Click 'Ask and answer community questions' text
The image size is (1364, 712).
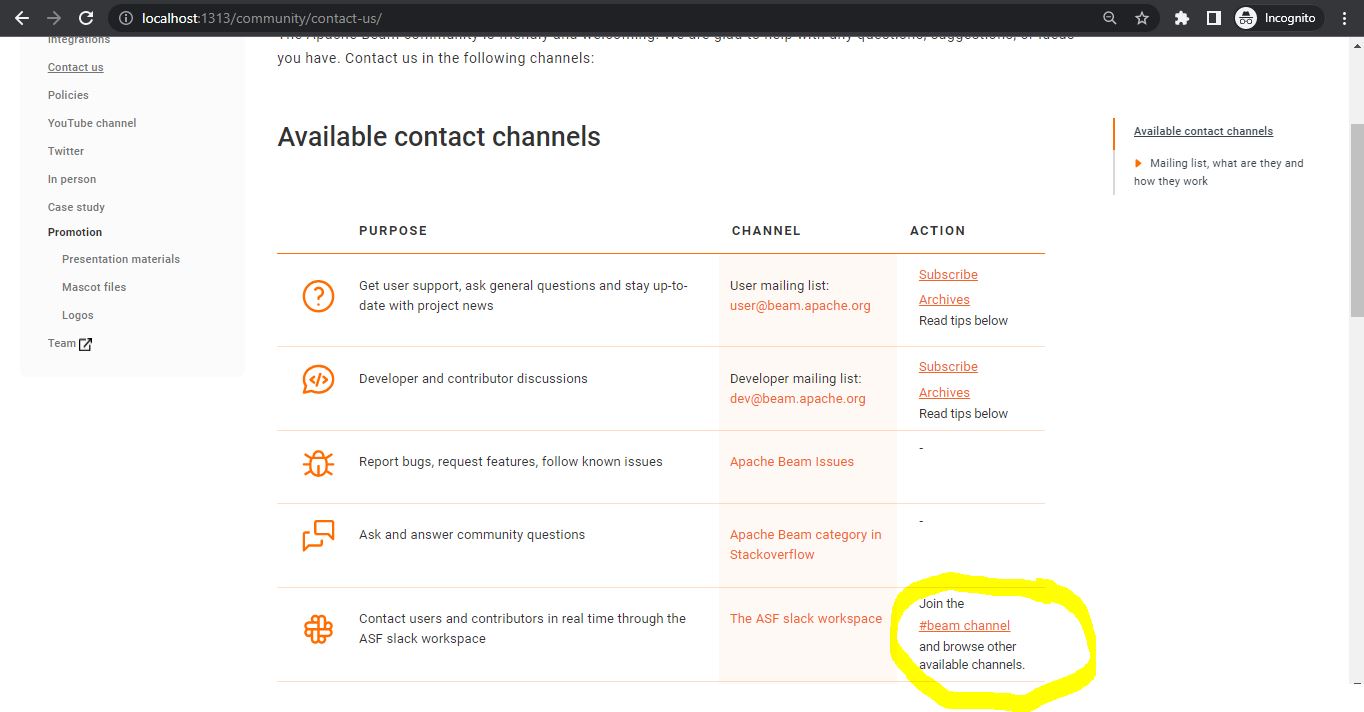click(x=472, y=535)
